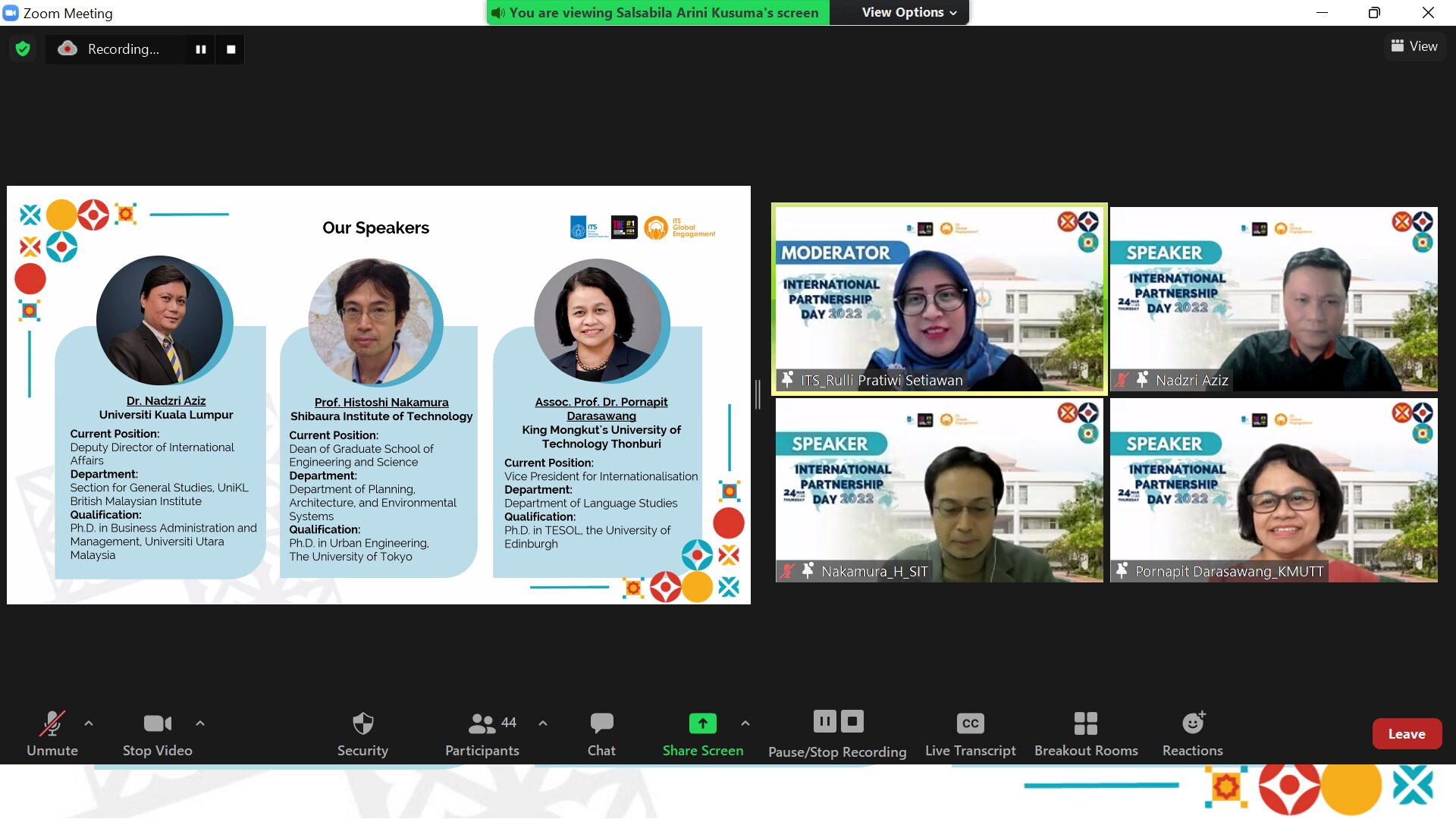
Task: Click the green Share Screen icon
Action: pyautogui.click(x=702, y=723)
